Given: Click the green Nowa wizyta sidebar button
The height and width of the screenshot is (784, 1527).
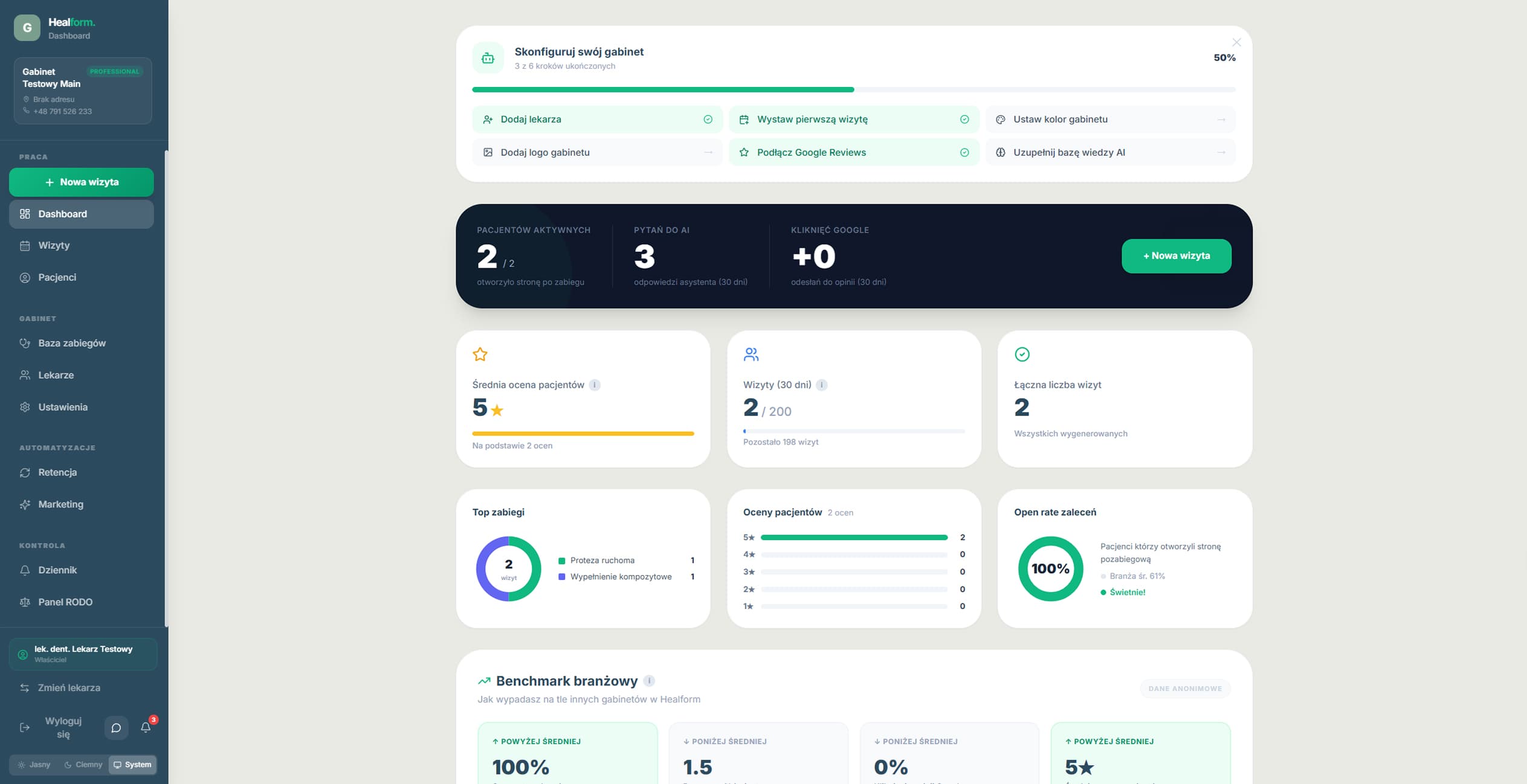Looking at the screenshot, I should tap(82, 182).
